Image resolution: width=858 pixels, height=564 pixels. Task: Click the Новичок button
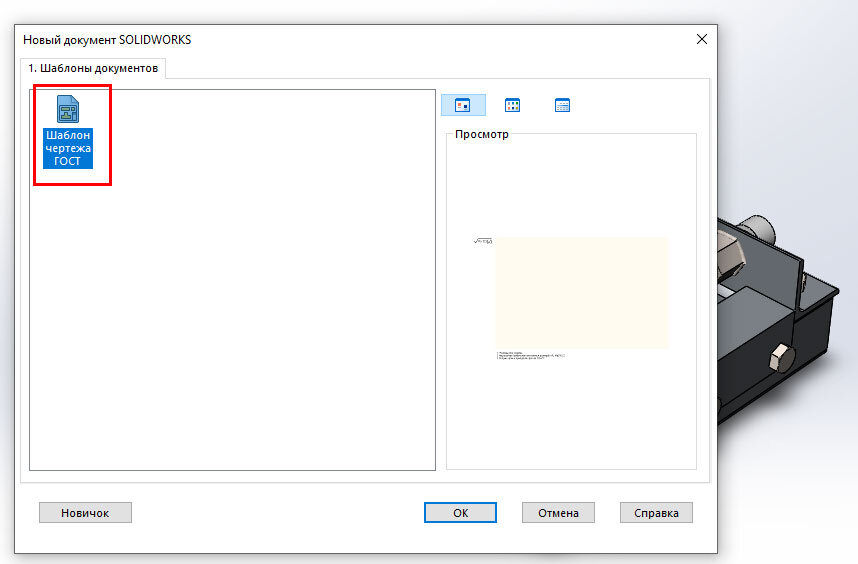pos(85,513)
